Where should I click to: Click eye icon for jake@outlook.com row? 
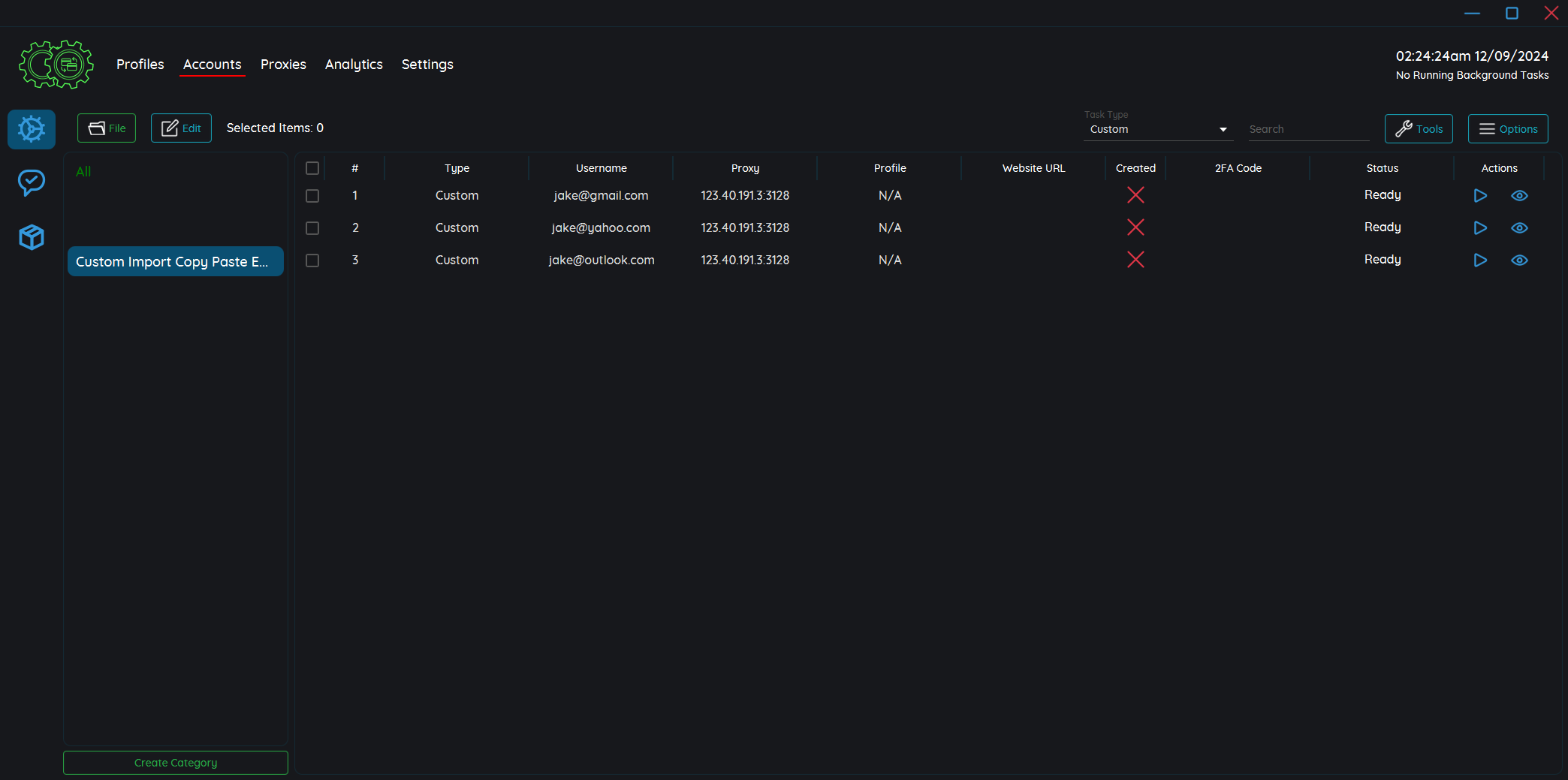pos(1519,261)
